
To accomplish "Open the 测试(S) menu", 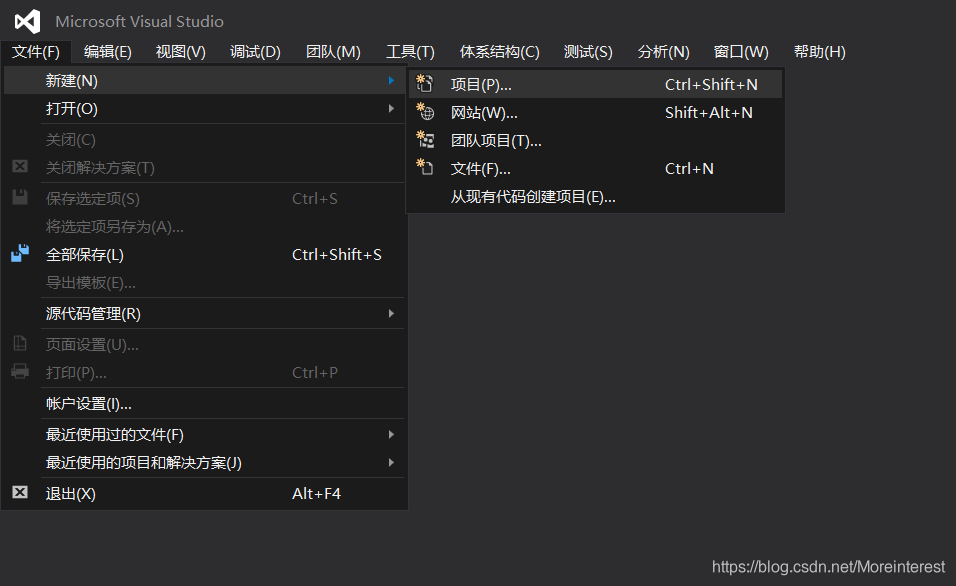I will coord(588,52).
